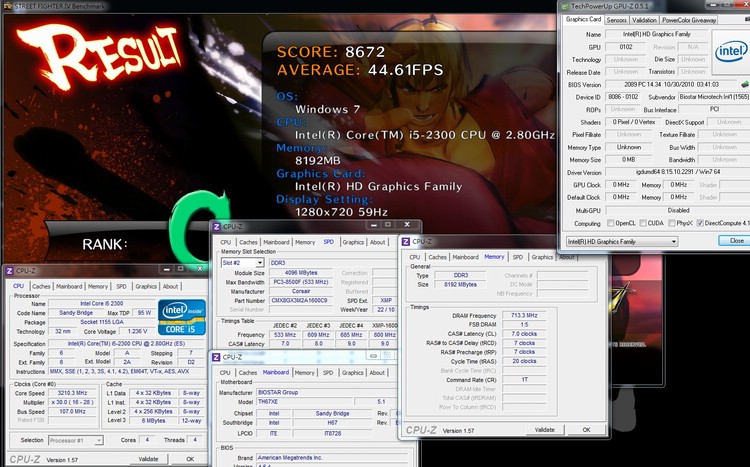
Task: Click the CAS# Latency value '7.0 clocks'
Action: point(524,334)
